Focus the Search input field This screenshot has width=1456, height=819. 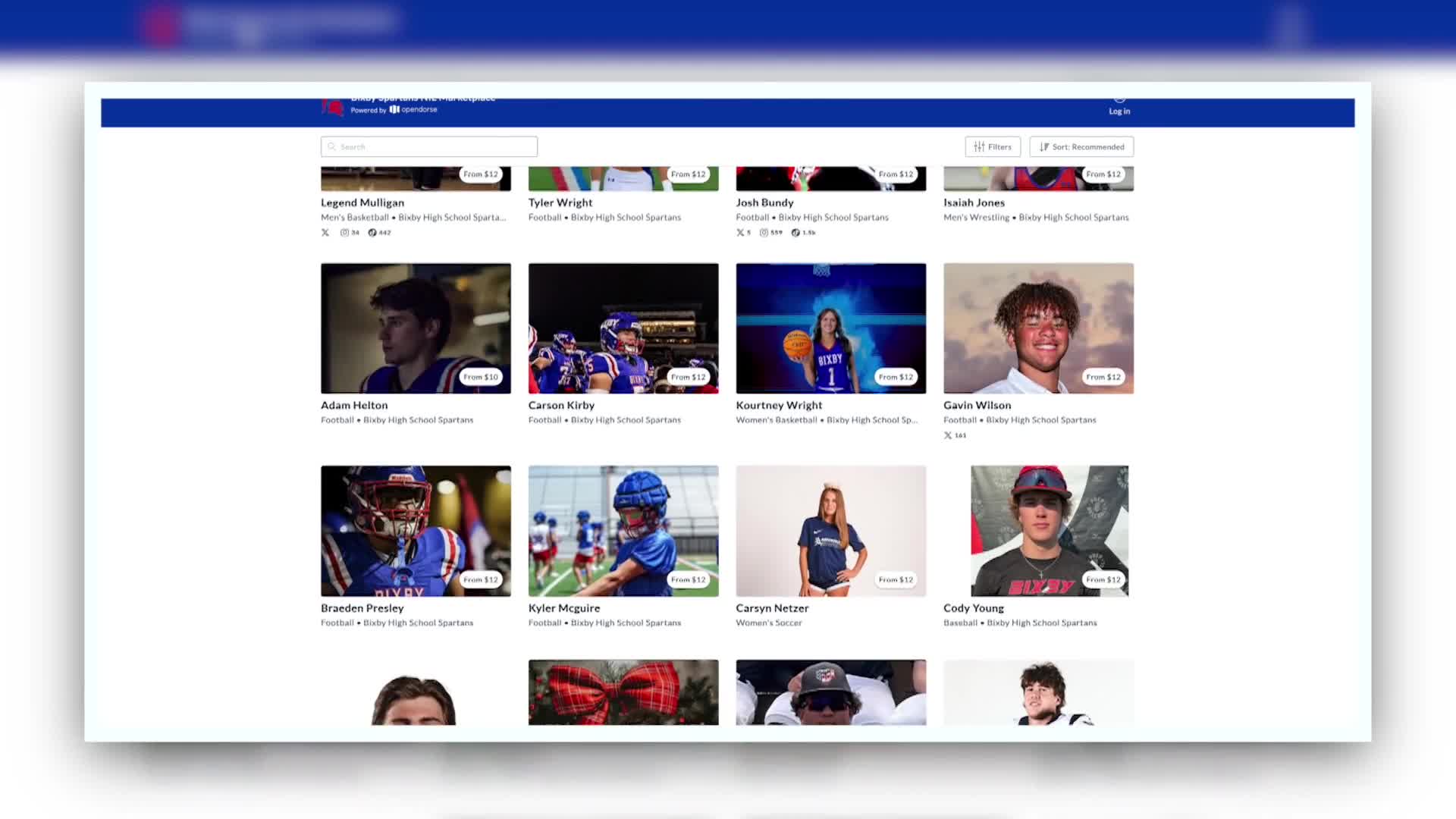(436, 147)
